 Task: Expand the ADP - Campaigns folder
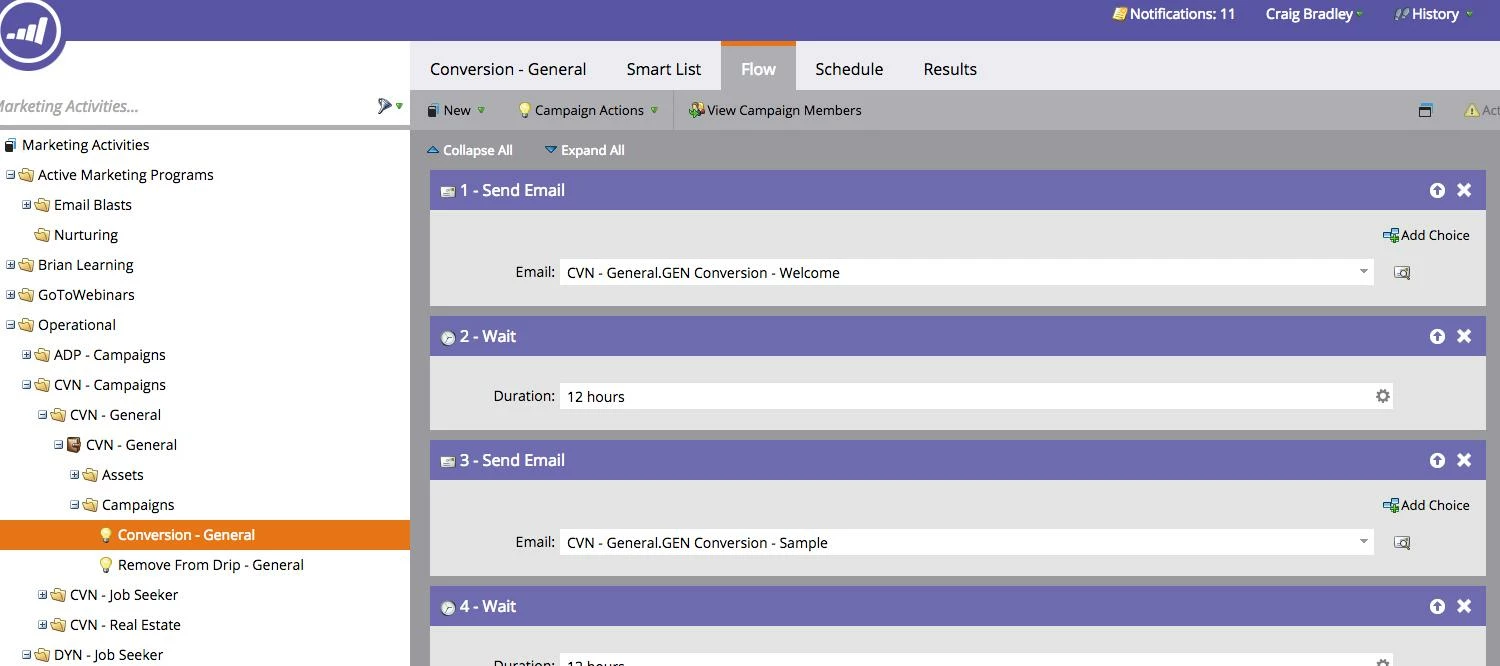tap(27, 355)
